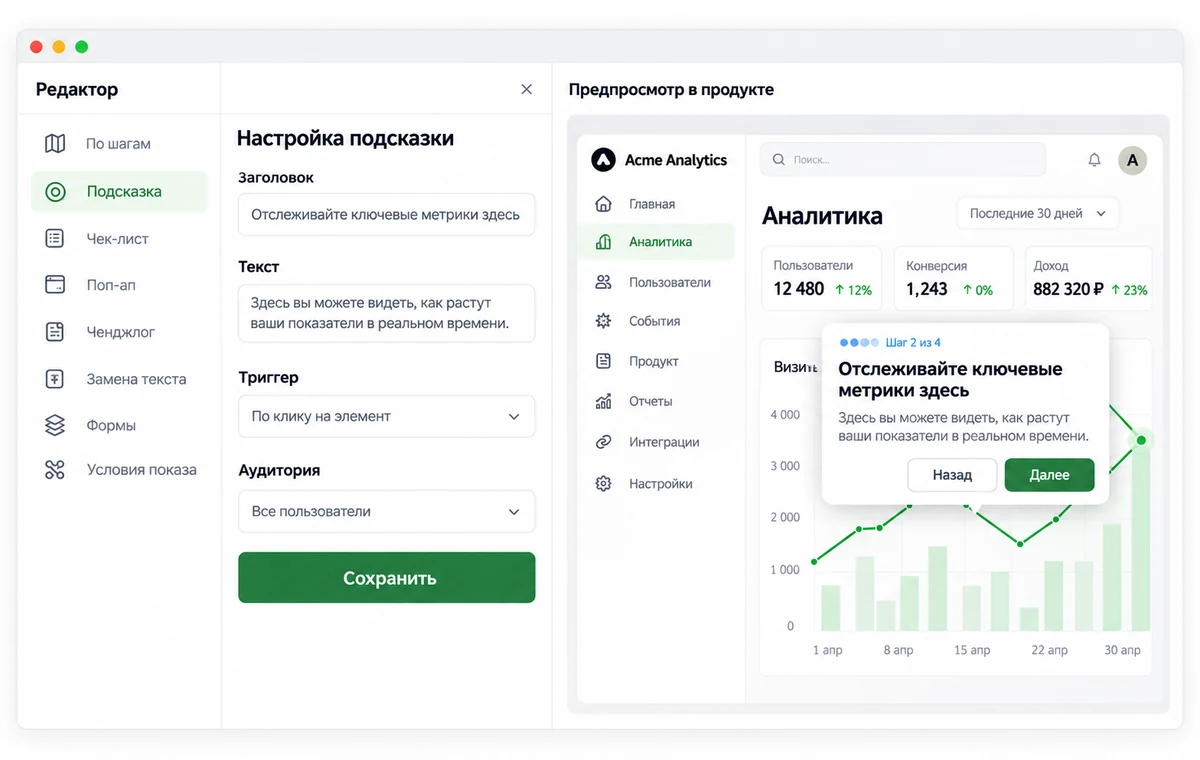
Task: Click the Предпросмотр в продукте heading
Action: [x=671, y=89]
